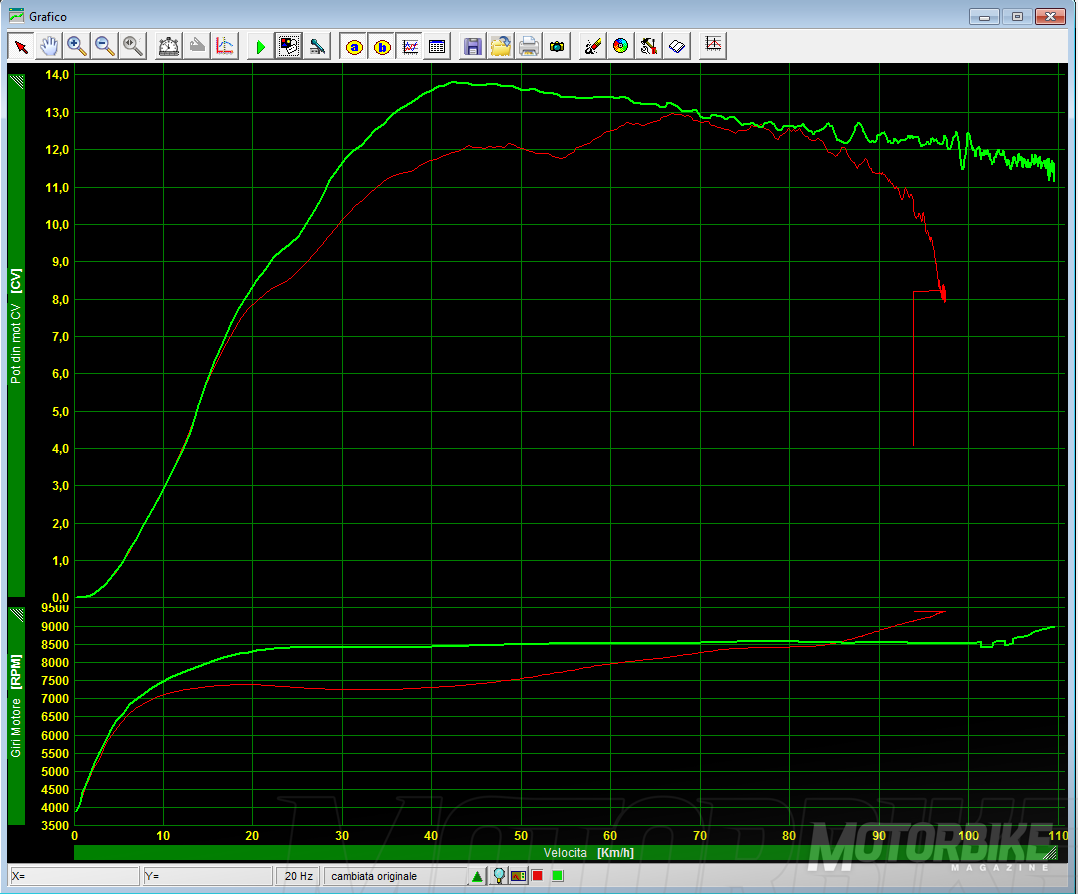
Task: Toggle curve 'a' display button
Action: pyautogui.click(x=354, y=46)
